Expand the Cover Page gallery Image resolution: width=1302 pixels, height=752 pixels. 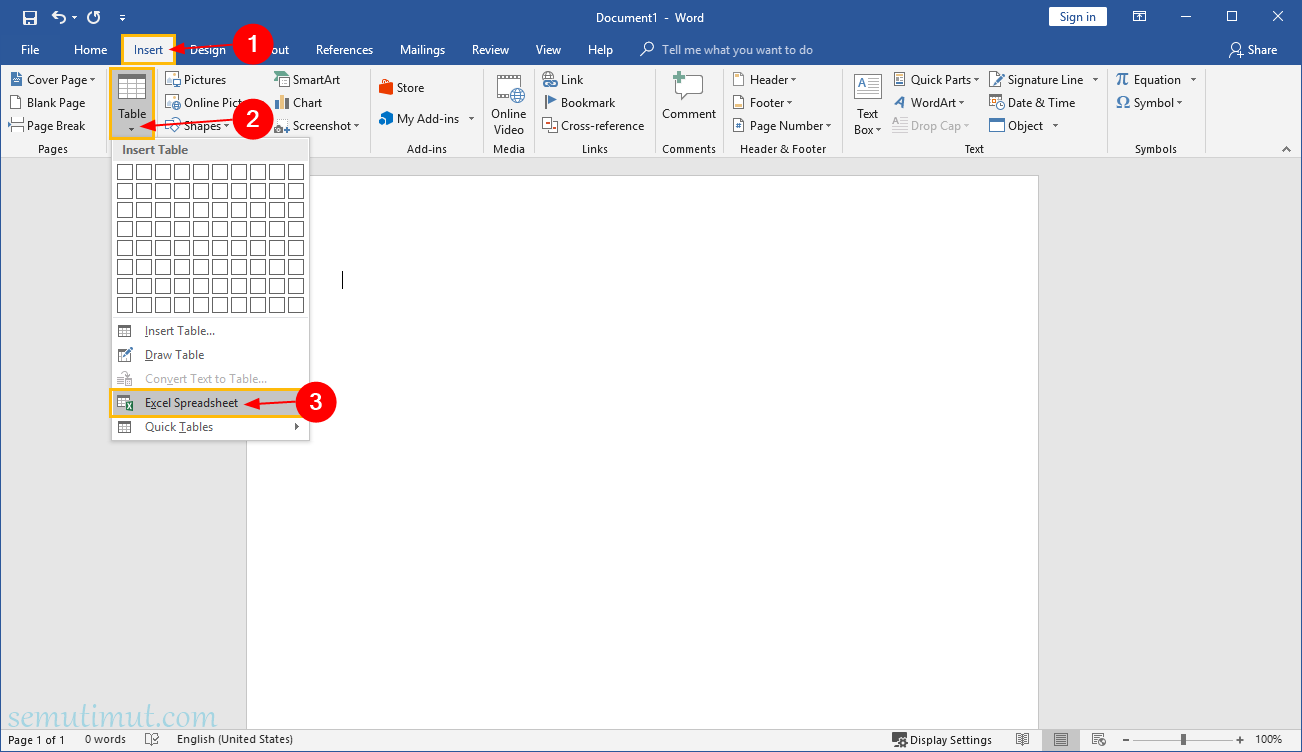coord(93,80)
